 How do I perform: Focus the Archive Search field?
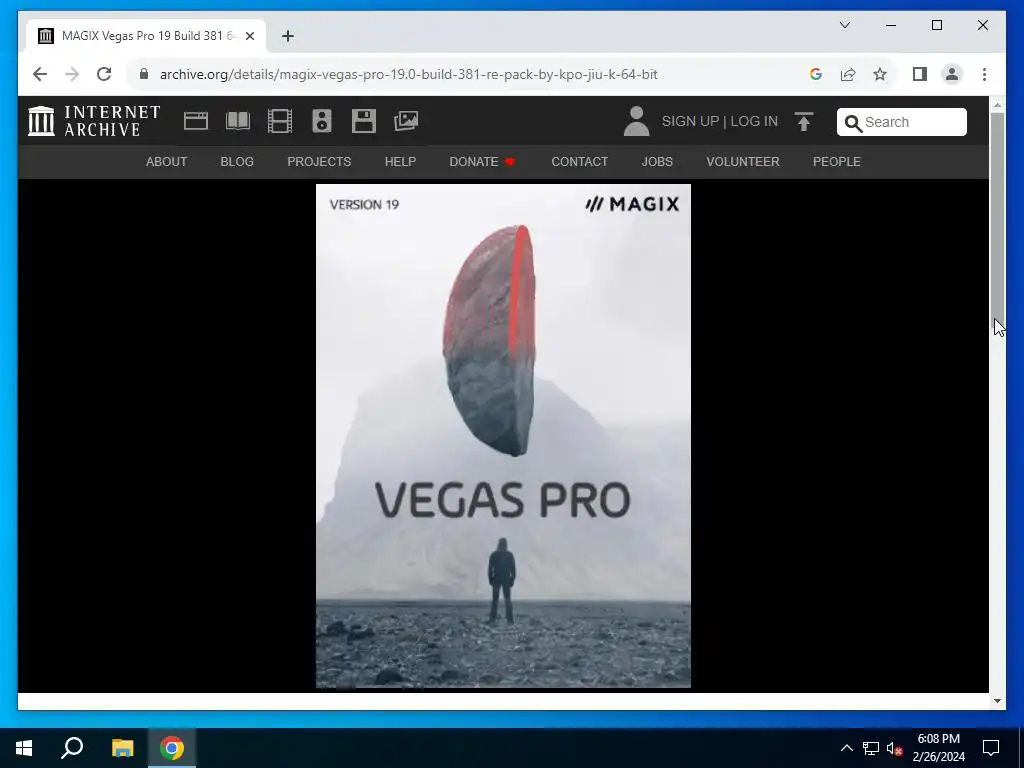902,122
